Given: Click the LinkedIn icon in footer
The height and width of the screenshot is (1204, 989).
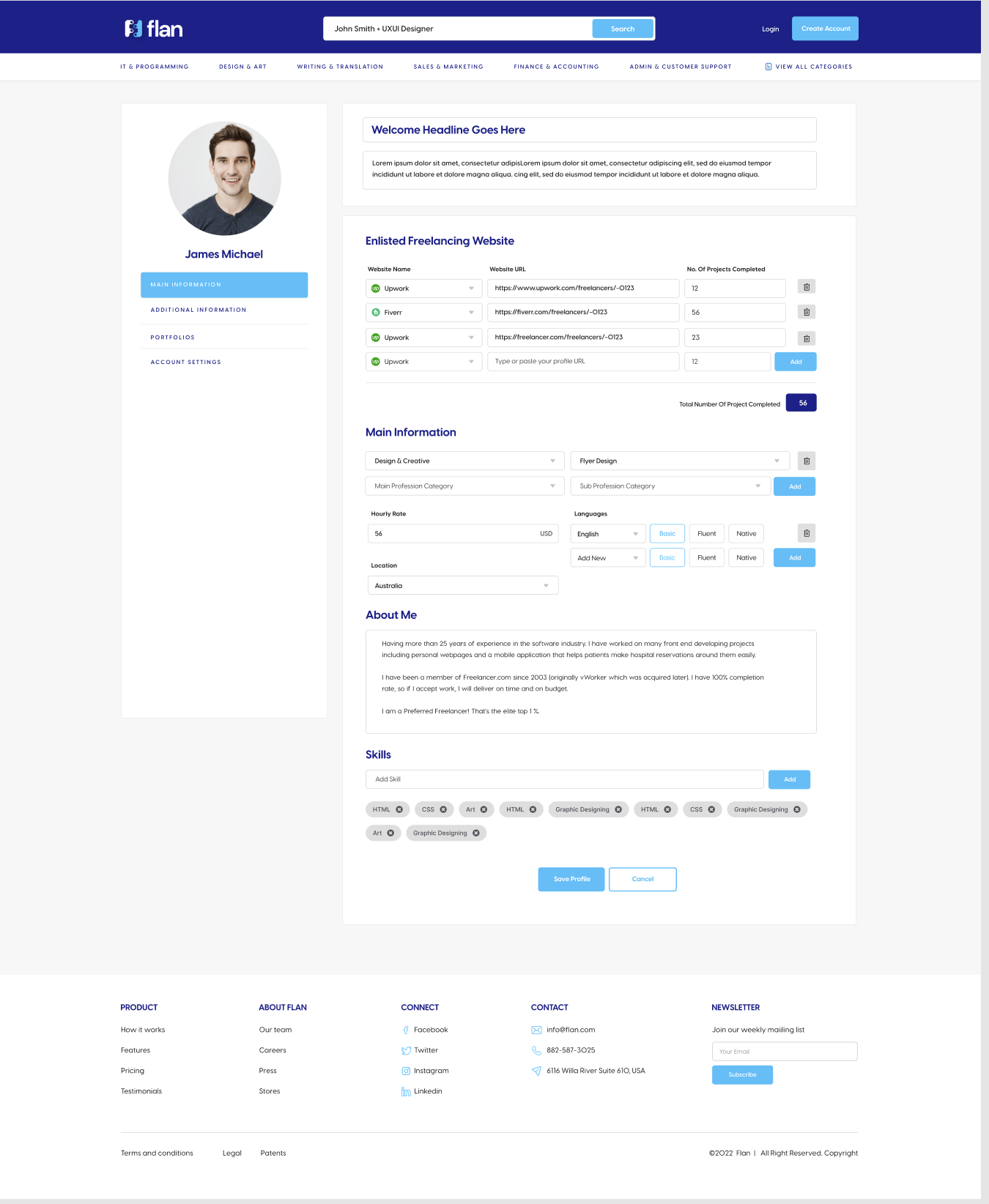Looking at the screenshot, I should [406, 1091].
